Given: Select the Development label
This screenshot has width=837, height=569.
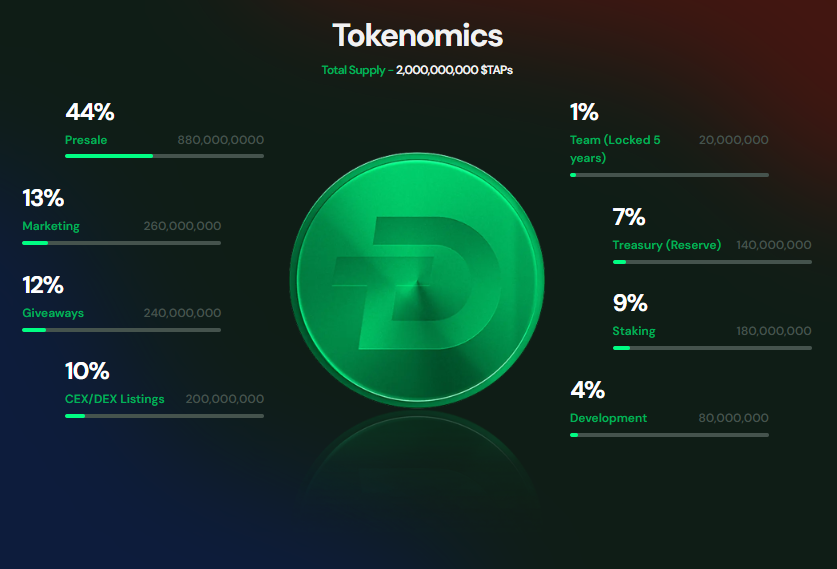Looking at the screenshot, I should (608, 418).
